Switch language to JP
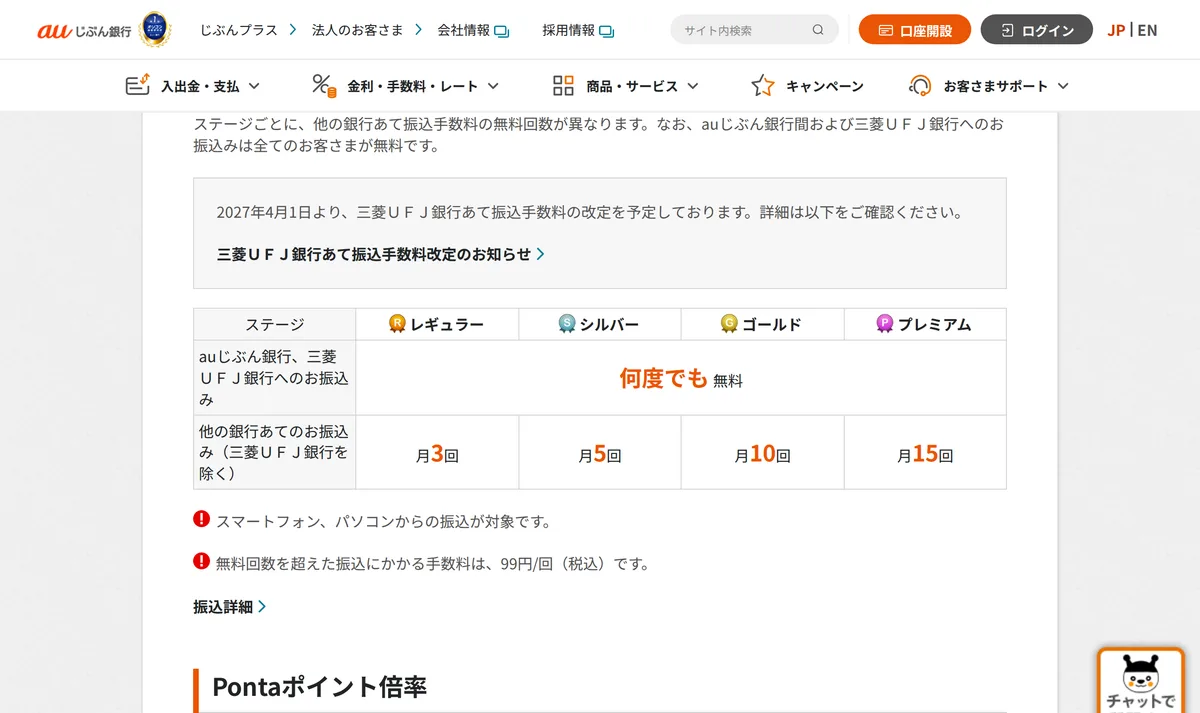The height and width of the screenshot is (713, 1200). point(1116,30)
